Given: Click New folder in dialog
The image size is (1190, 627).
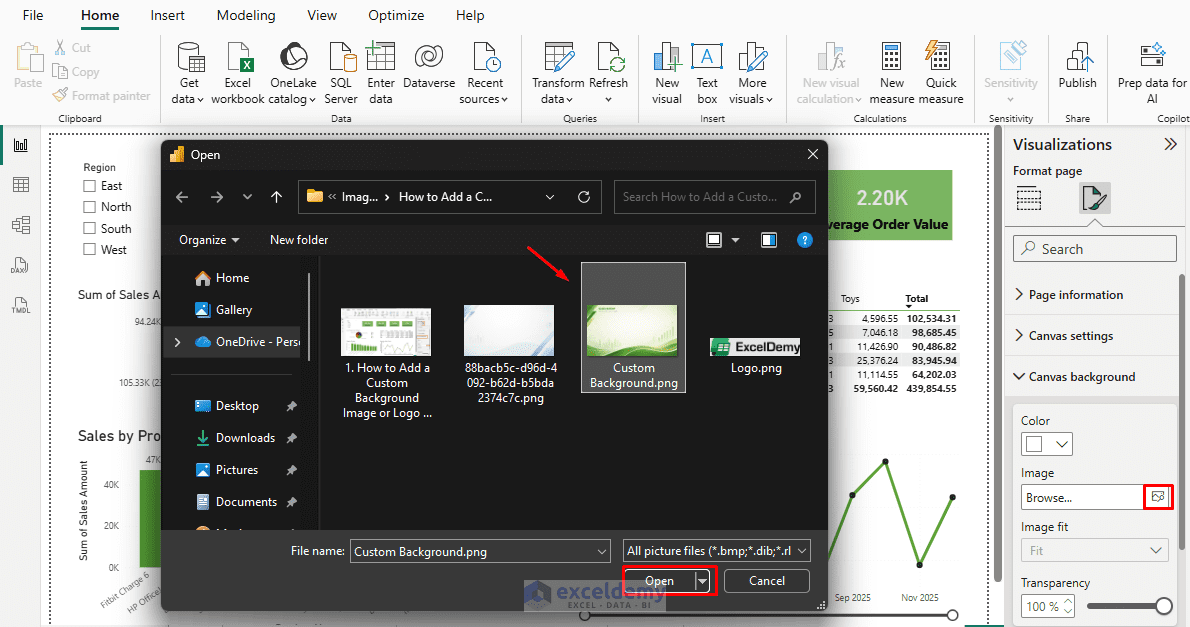Looking at the screenshot, I should pos(299,240).
